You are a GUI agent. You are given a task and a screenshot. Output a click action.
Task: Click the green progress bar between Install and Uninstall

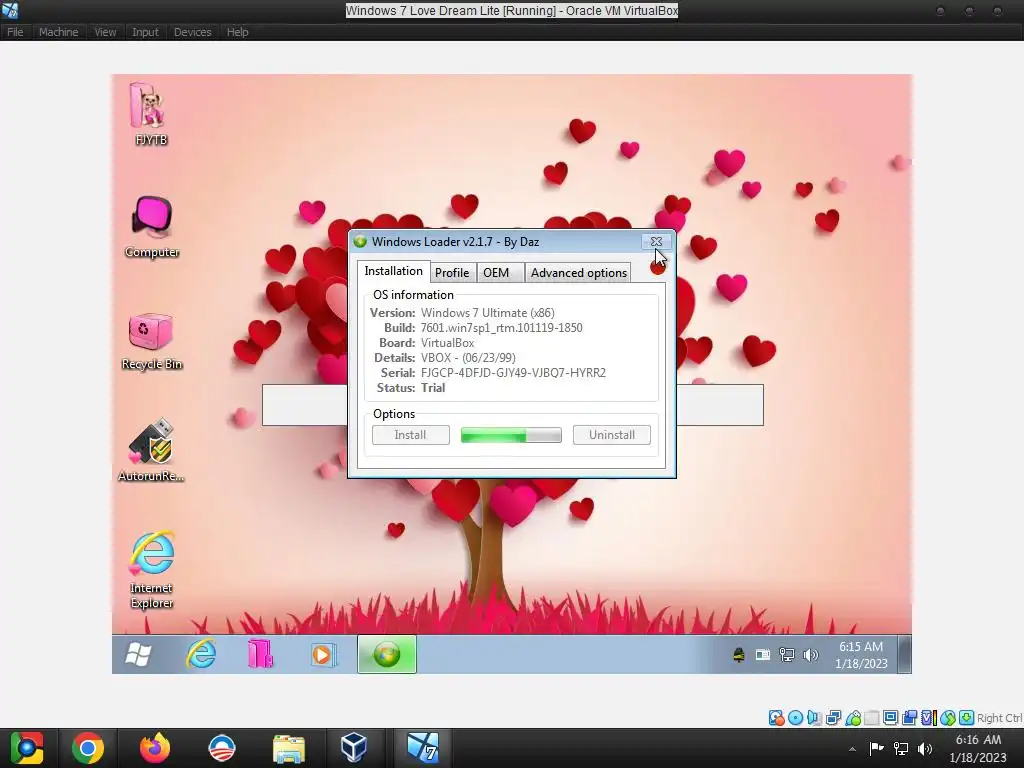coord(511,435)
